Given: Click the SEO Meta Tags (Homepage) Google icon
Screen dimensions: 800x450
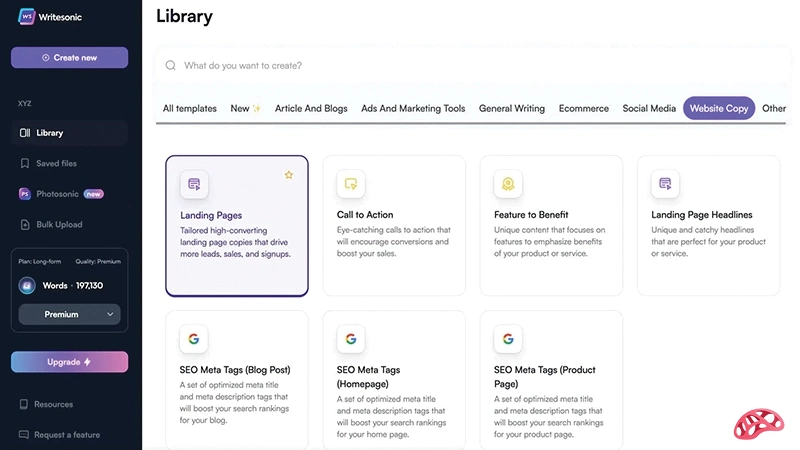Looking at the screenshot, I should pos(351,339).
